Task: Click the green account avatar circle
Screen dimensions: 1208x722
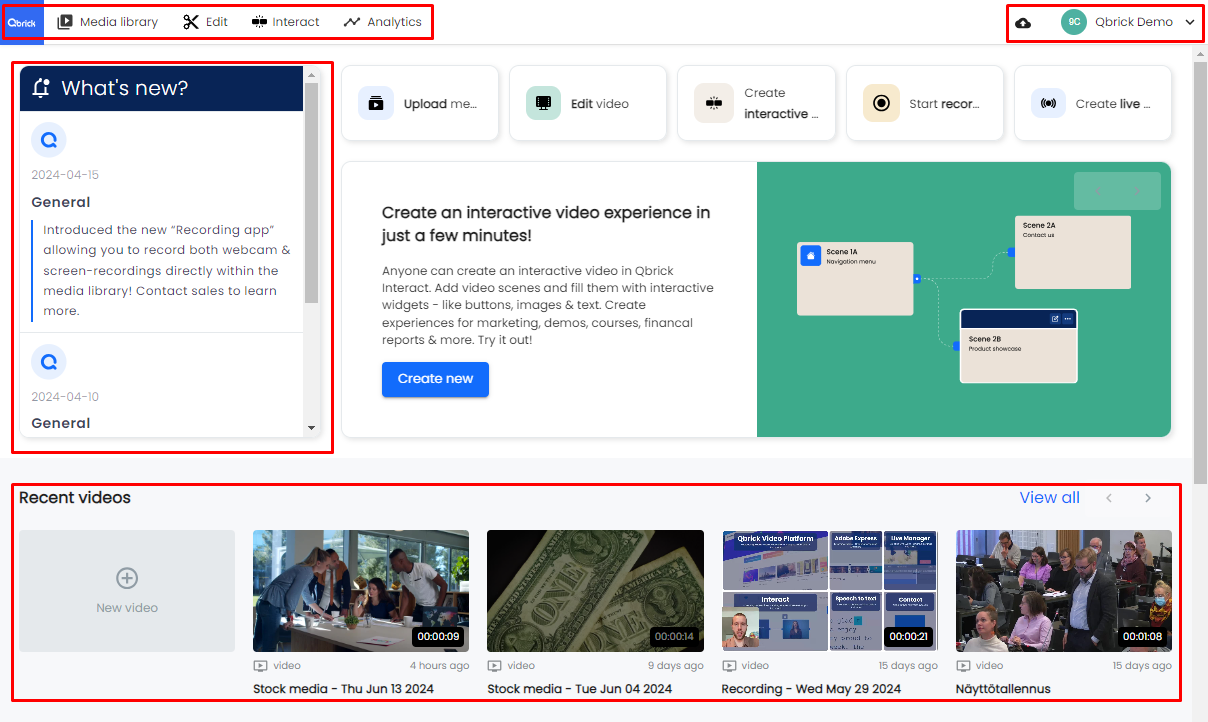Action: tap(1074, 22)
